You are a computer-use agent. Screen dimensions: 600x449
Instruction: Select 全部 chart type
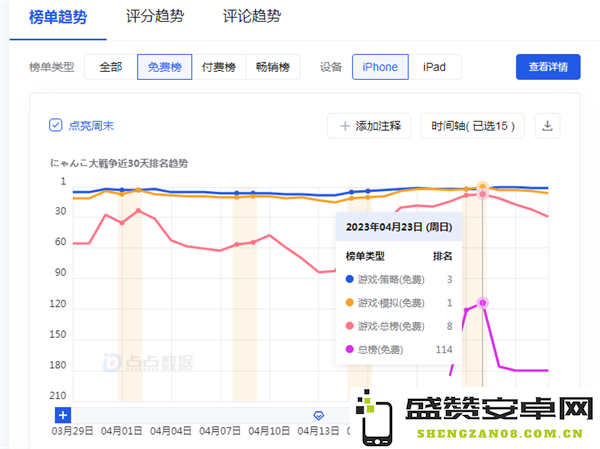tap(111, 67)
